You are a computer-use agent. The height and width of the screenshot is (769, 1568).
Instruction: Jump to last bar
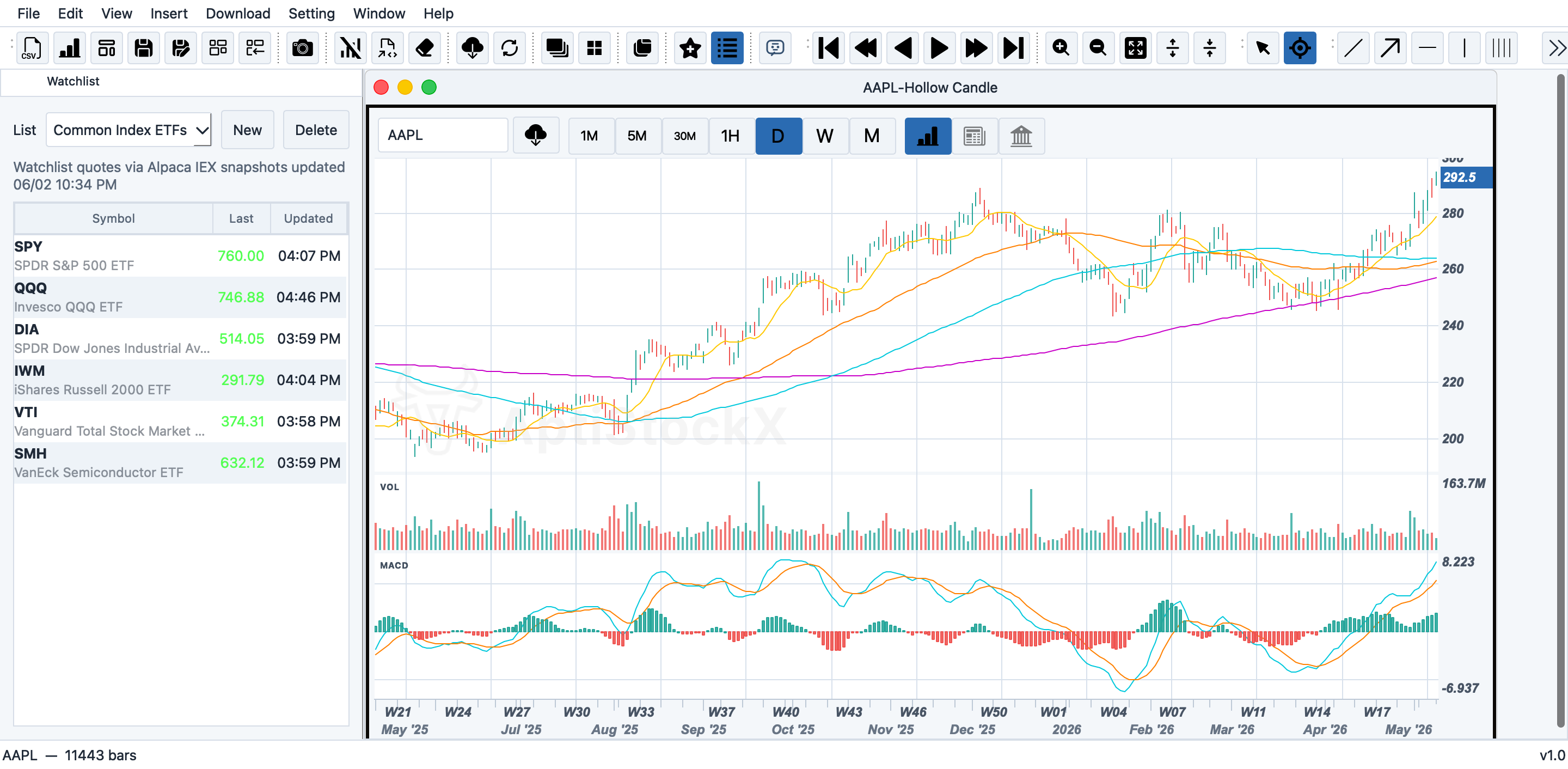click(1014, 47)
